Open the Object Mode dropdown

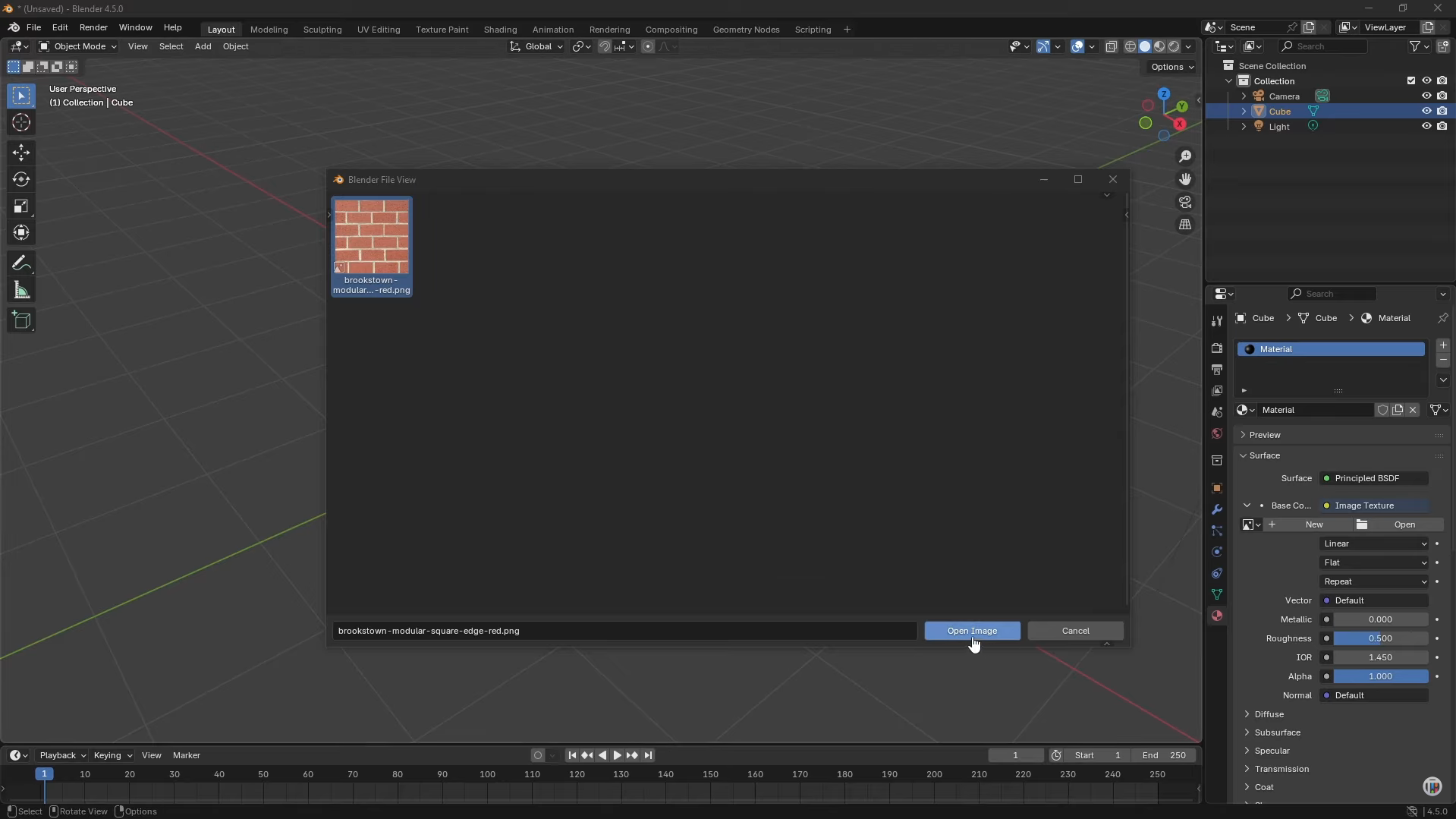78,46
